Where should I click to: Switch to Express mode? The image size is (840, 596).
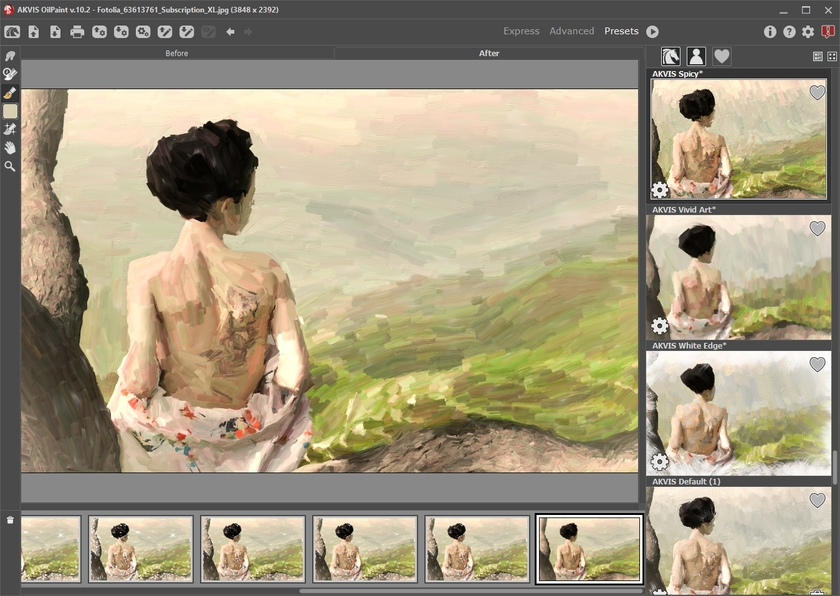(521, 32)
